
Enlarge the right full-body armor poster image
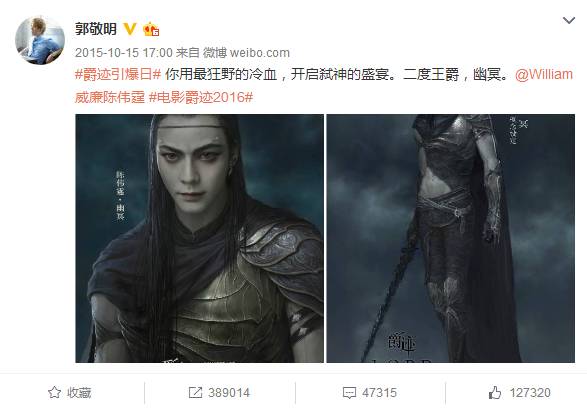pyautogui.click(x=451, y=238)
